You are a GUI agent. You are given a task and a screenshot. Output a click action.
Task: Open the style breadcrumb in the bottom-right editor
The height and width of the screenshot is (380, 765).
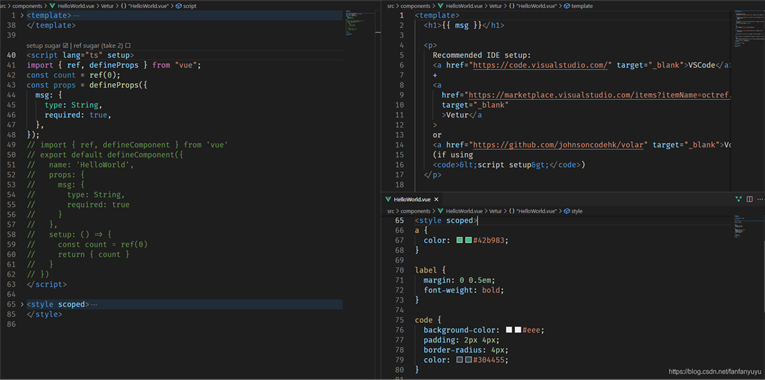click(573, 211)
